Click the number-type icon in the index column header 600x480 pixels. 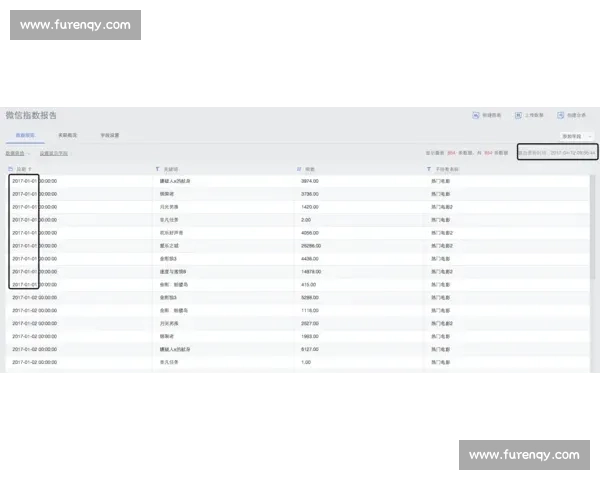click(x=299, y=168)
